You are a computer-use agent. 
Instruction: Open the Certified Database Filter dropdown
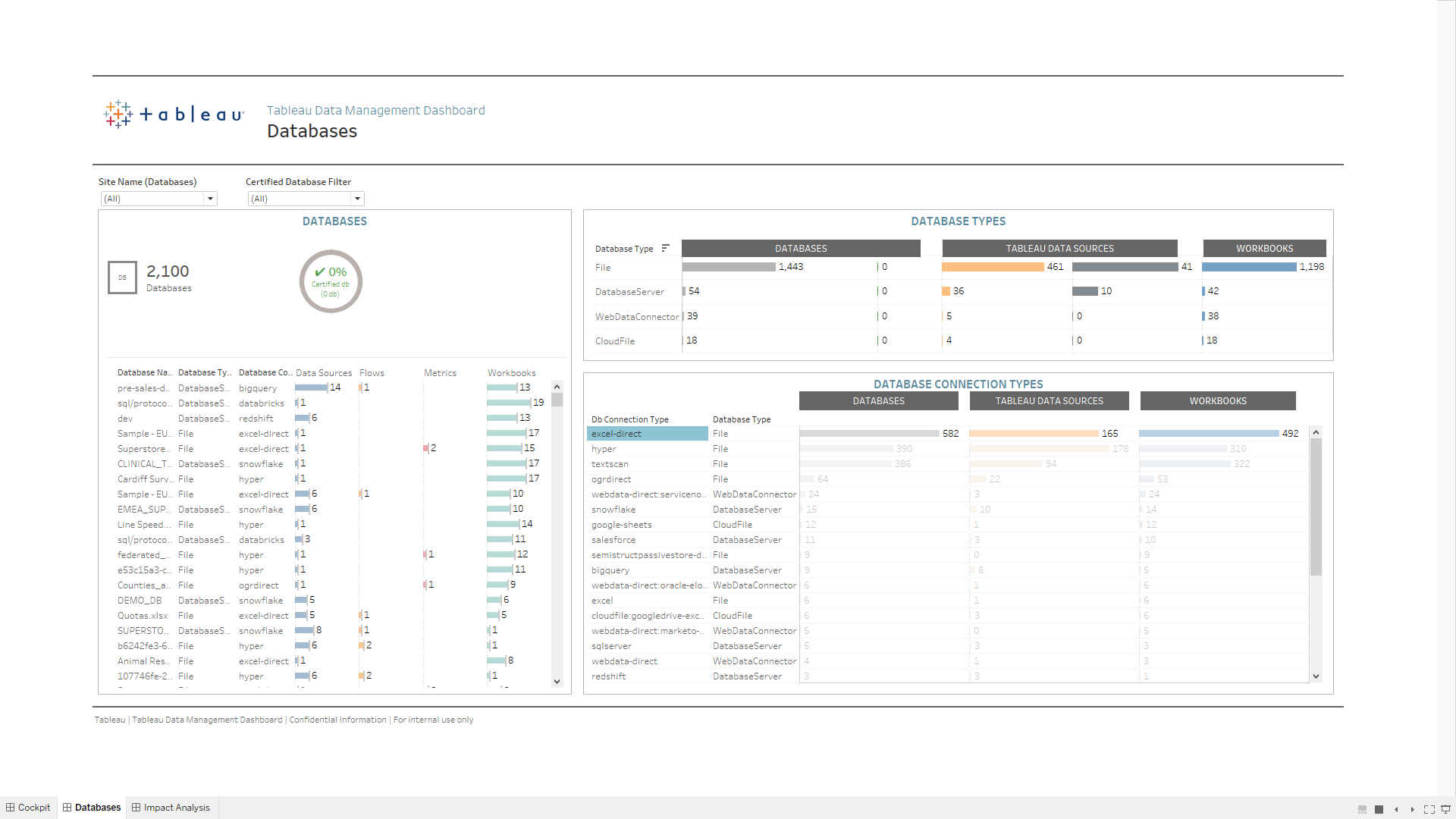click(356, 199)
